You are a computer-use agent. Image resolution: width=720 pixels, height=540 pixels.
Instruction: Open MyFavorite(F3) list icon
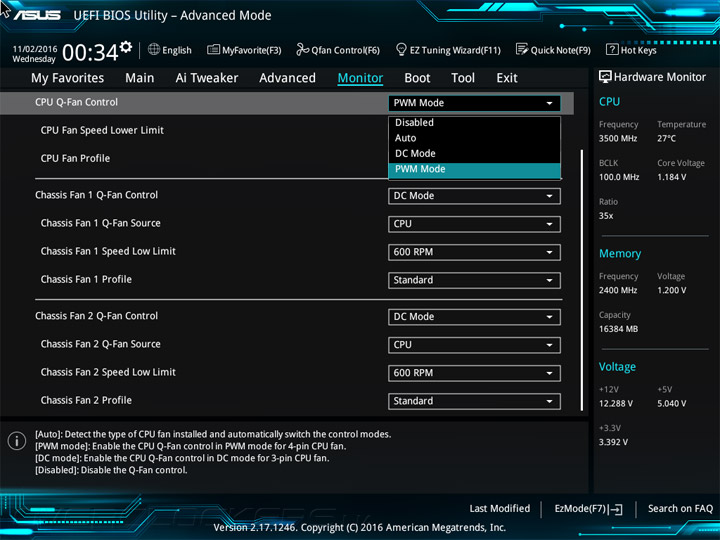(x=213, y=50)
